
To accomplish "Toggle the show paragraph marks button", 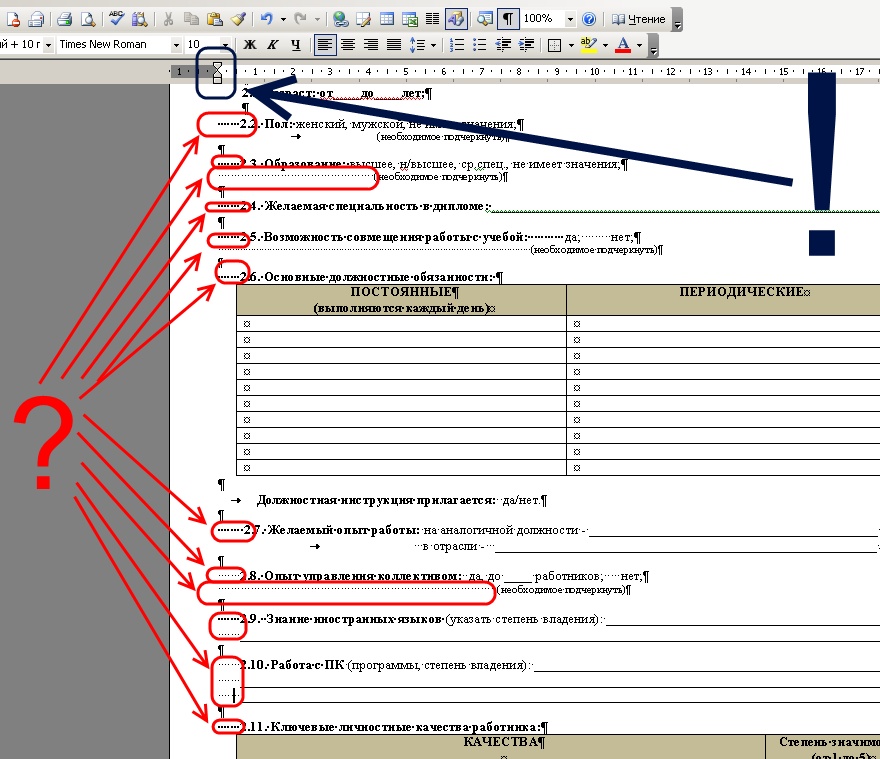I will click(509, 19).
